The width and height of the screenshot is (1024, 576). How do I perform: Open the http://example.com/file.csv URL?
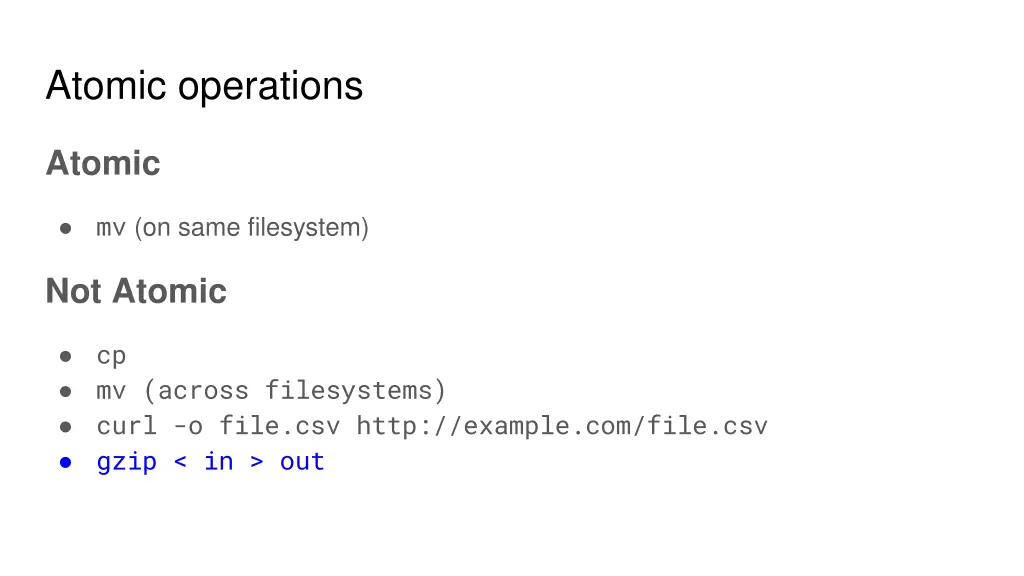pos(562,426)
